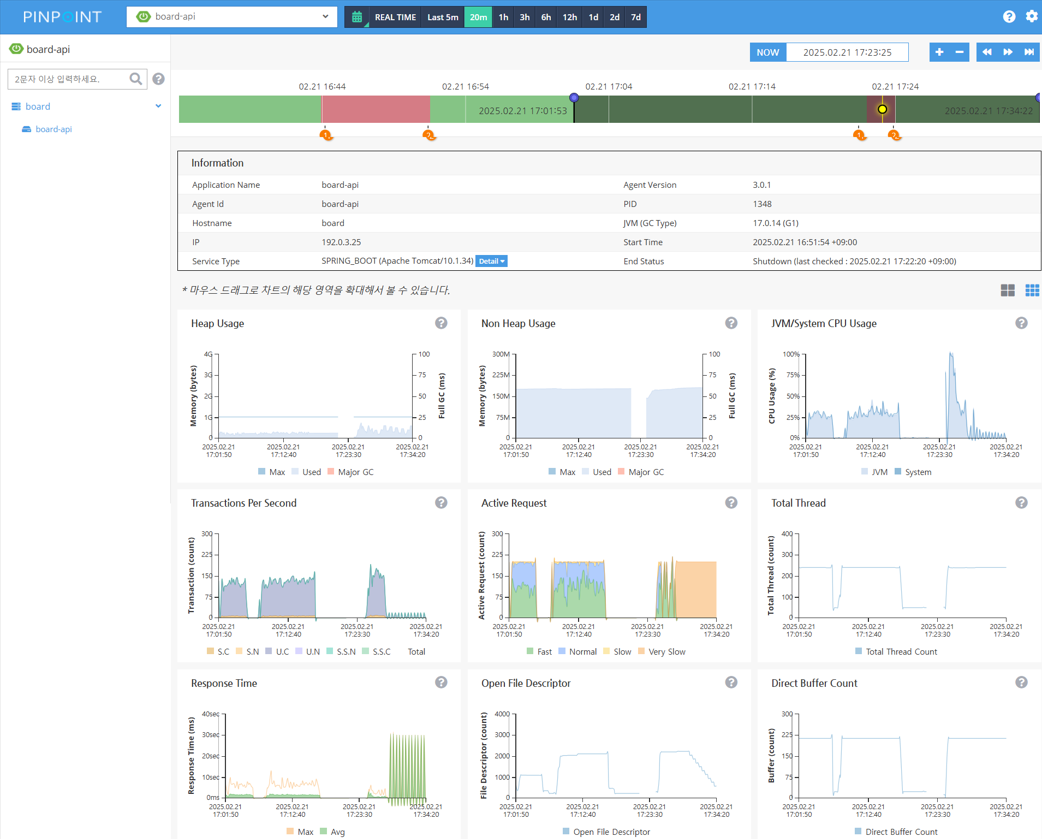Click blue range-start handle on timeline
This screenshot has height=839, width=1042.
coord(574,98)
